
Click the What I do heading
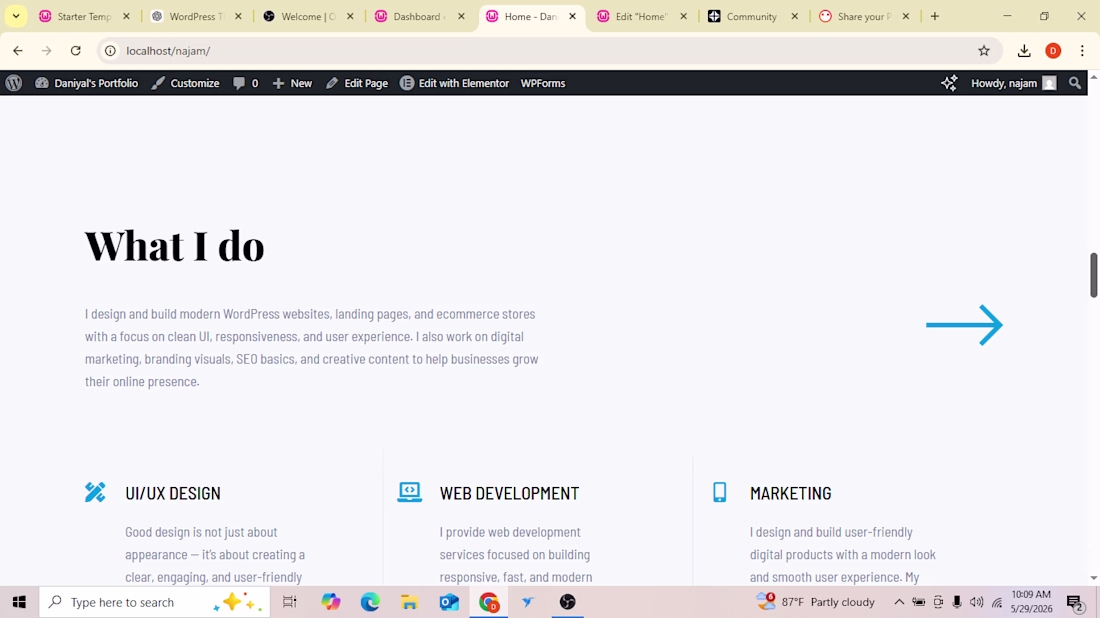[x=175, y=246]
